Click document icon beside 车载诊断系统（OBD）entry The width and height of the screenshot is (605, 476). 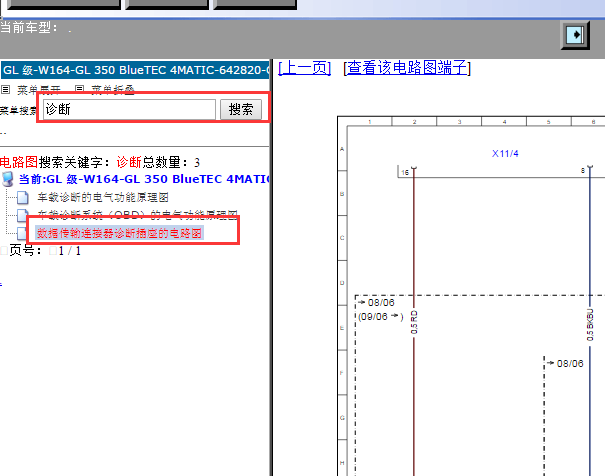click(23, 214)
